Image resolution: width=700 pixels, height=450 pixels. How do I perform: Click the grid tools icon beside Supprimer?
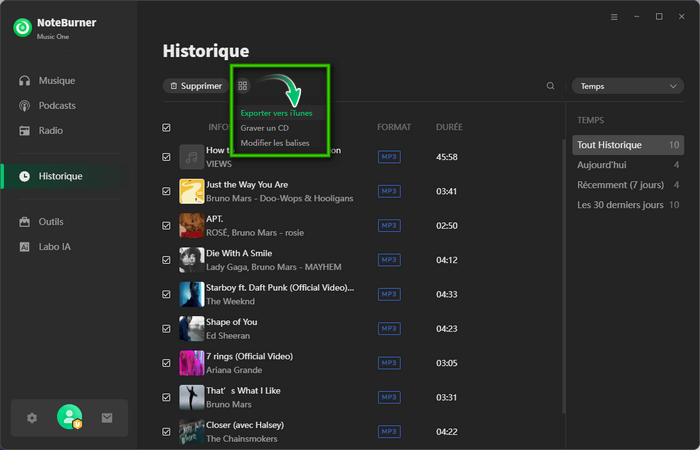point(243,86)
